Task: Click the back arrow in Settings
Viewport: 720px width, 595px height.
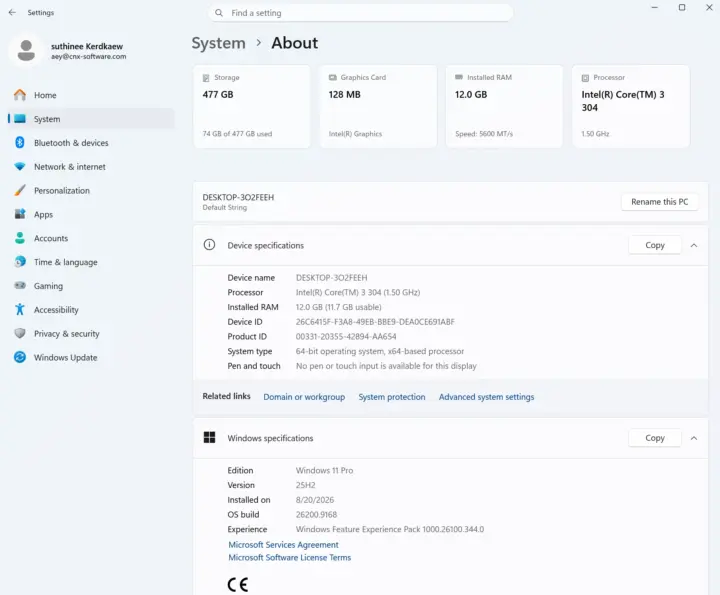Action: pyautogui.click(x=12, y=12)
